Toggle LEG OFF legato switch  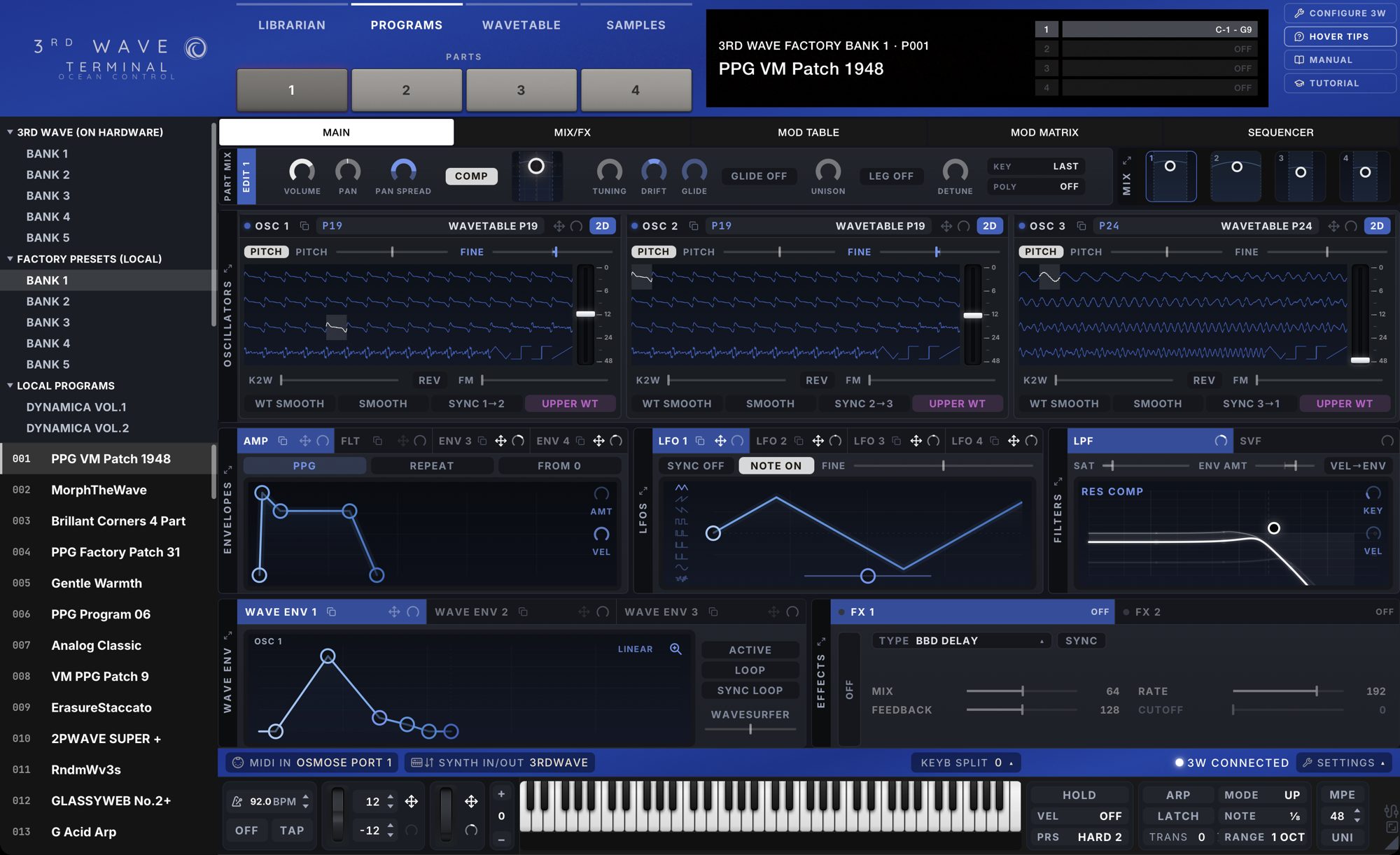coord(891,176)
